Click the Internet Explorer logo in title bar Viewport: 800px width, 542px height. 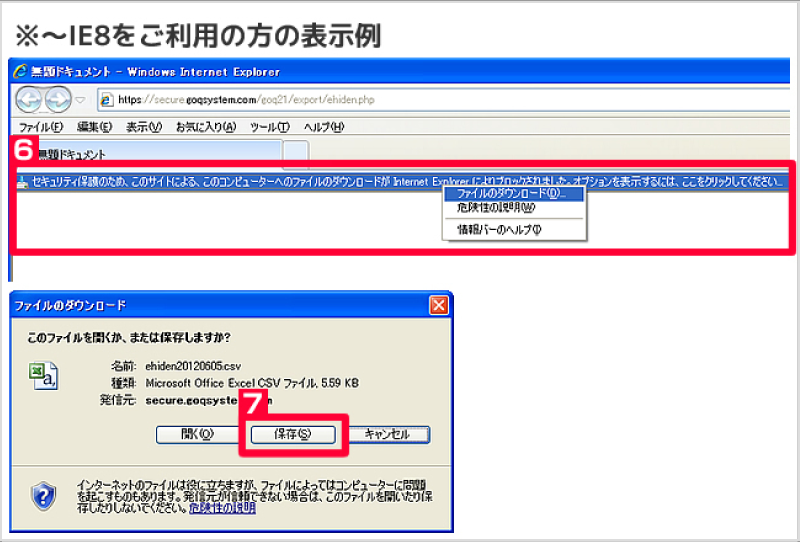(20, 71)
